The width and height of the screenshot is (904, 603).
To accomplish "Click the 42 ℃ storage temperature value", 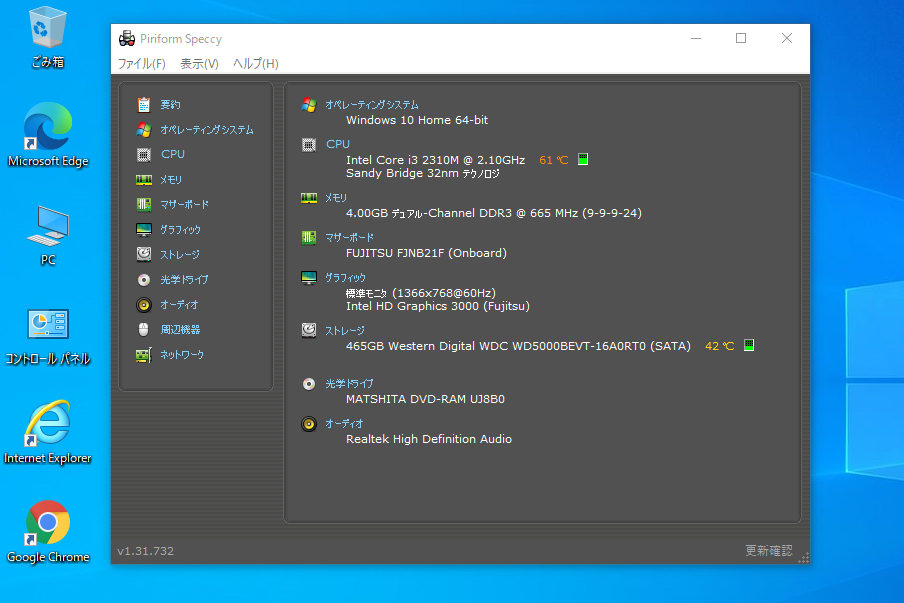I will pos(720,346).
